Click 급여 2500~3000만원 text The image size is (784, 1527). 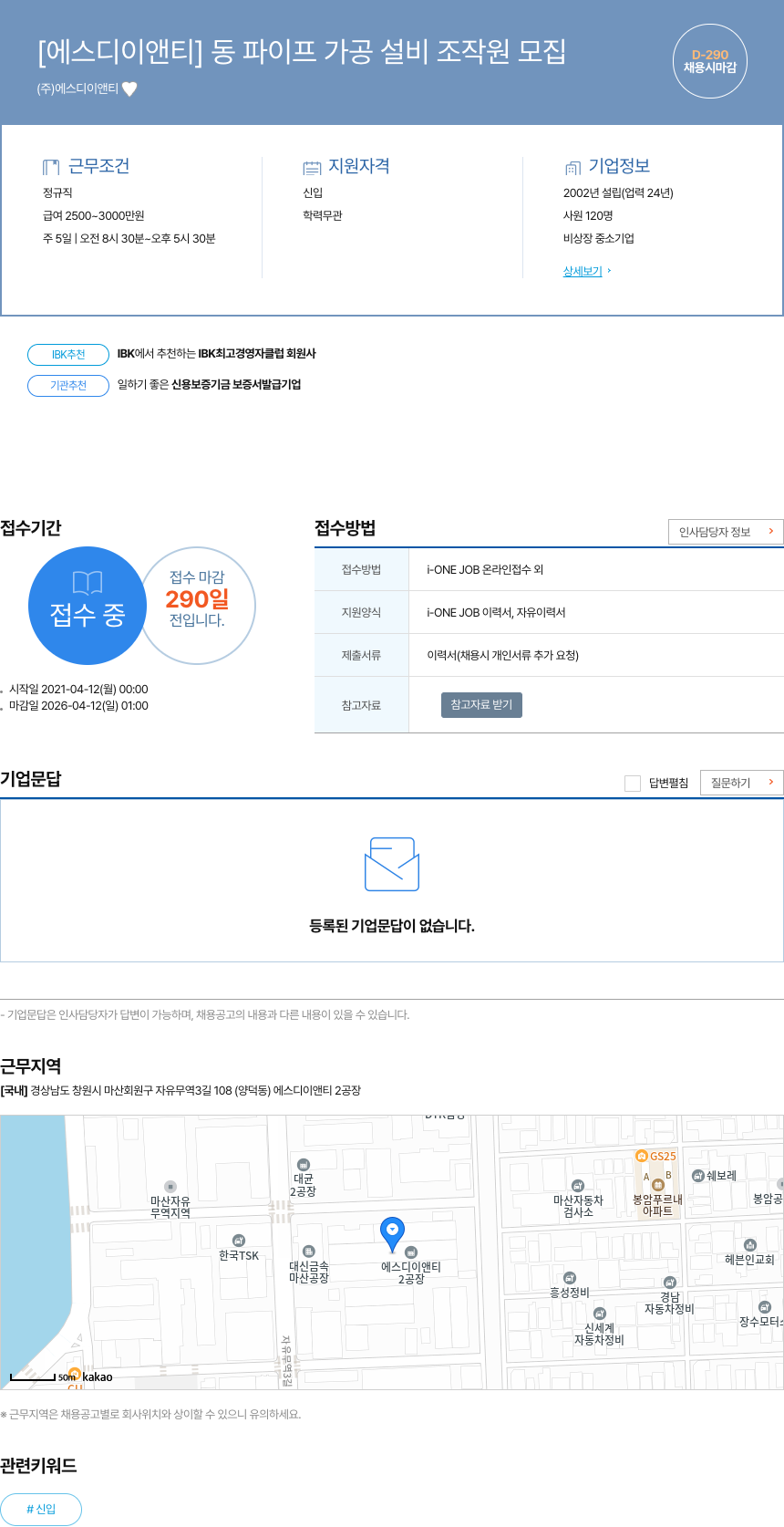point(94,216)
